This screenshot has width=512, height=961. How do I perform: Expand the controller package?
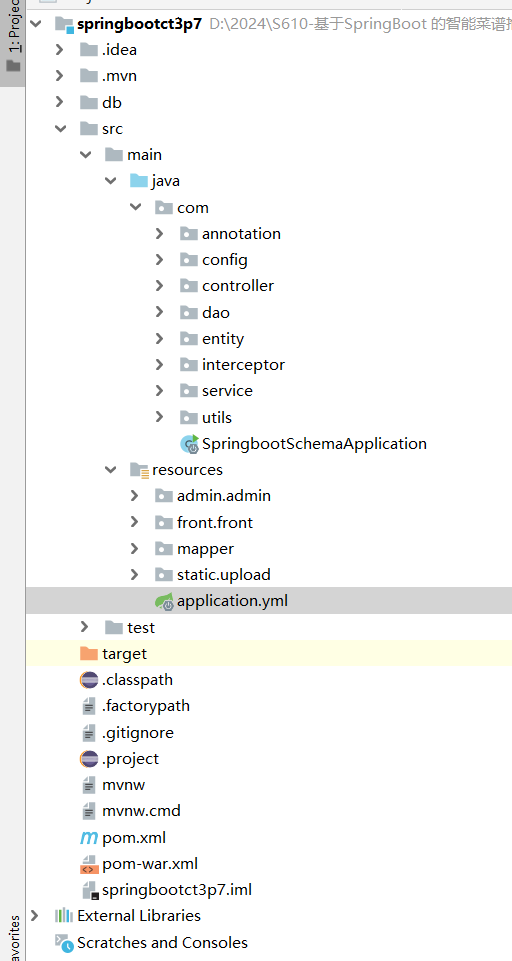click(159, 286)
